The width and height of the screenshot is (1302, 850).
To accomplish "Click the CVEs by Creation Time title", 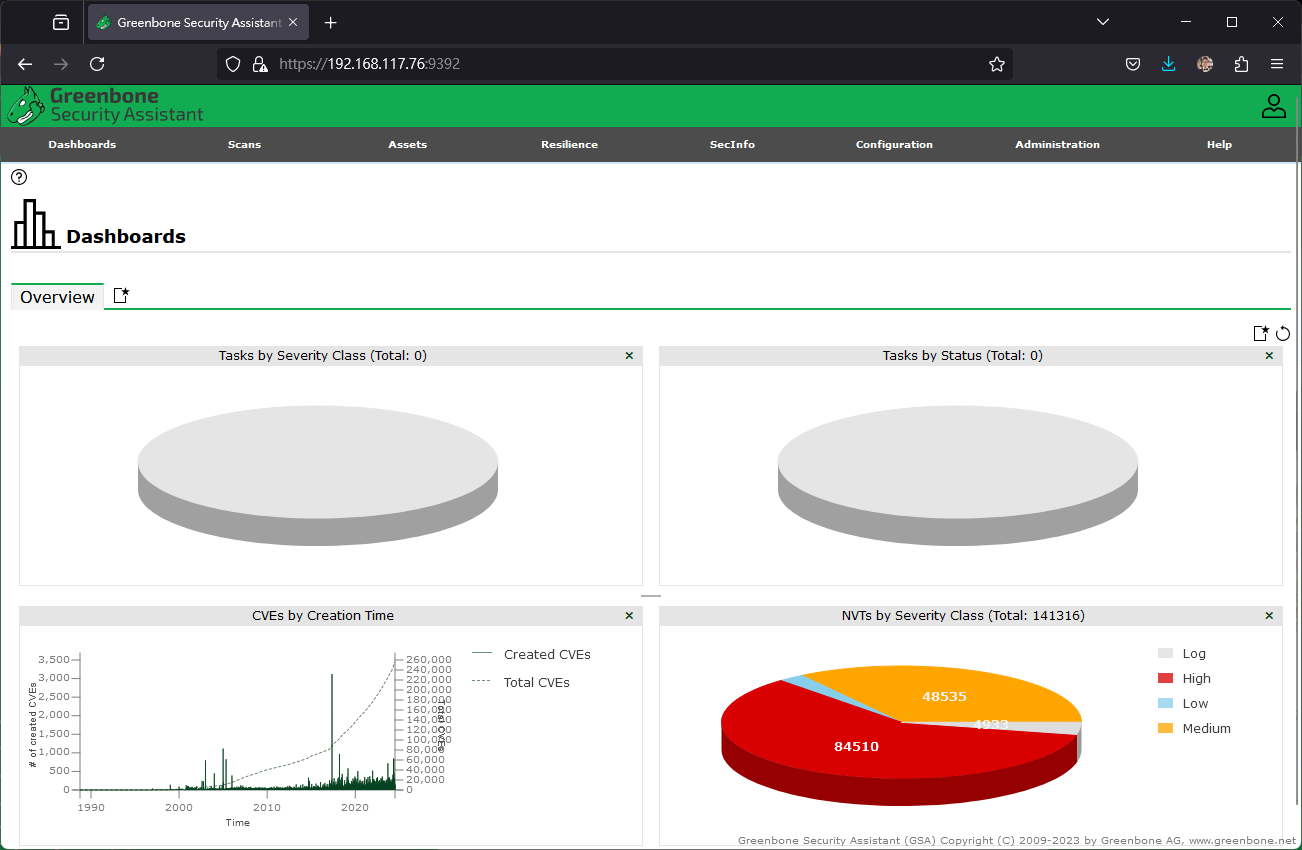I will tap(323, 615).
